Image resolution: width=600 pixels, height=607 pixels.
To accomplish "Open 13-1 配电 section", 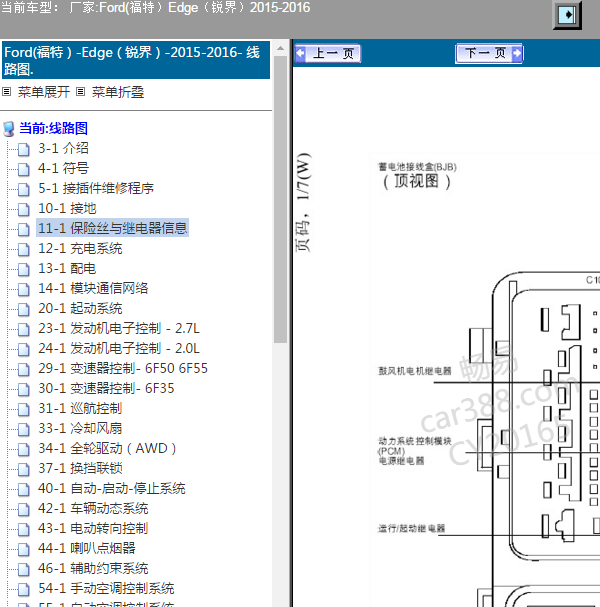I will [67, 269].
